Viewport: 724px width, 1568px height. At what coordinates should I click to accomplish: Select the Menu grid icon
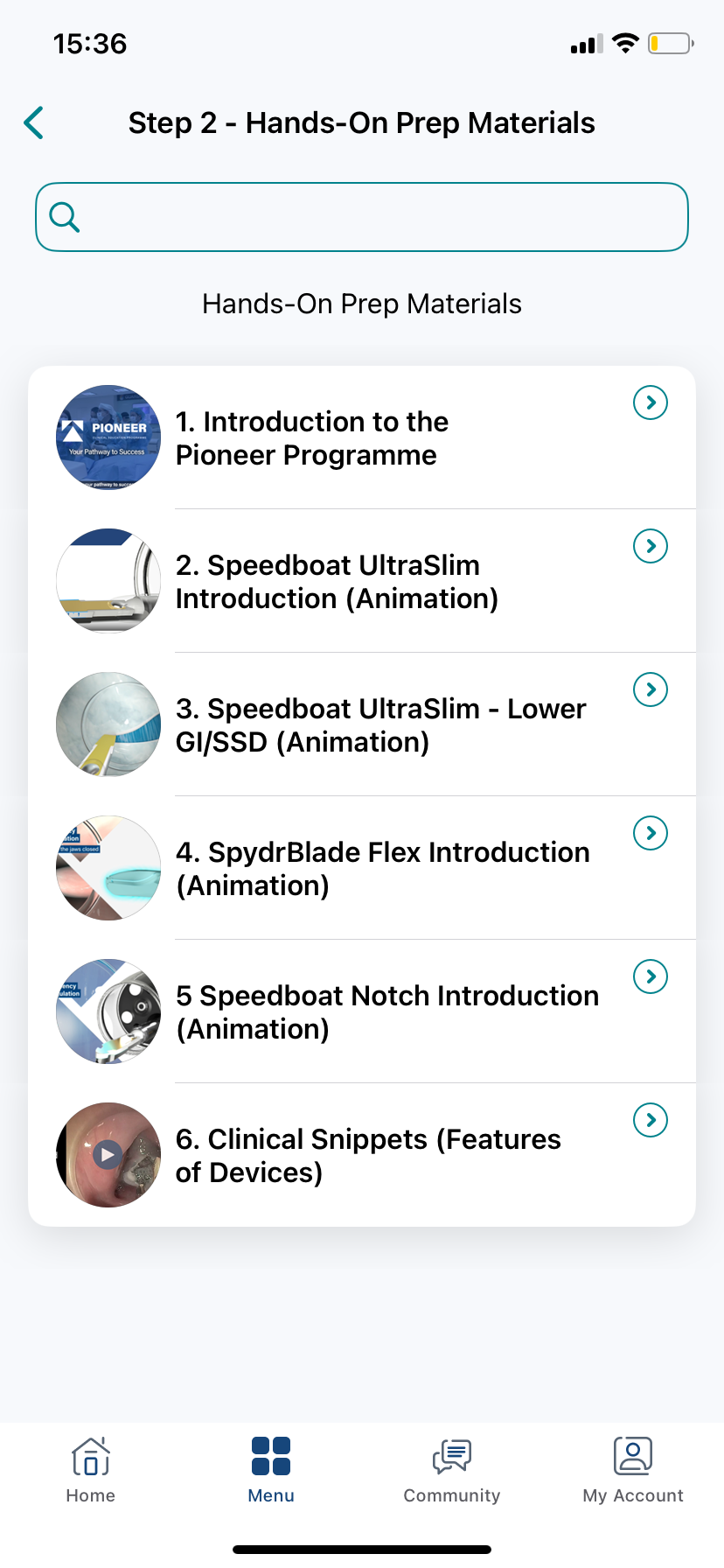(x=271, y=1457)
